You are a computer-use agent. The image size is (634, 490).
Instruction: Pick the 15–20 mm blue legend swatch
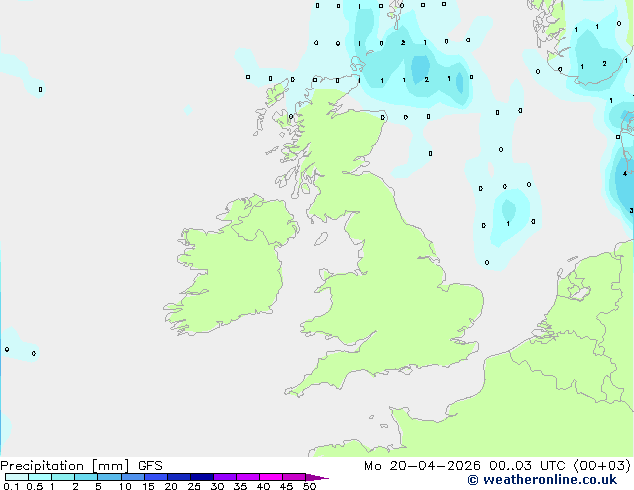point(155,477)
